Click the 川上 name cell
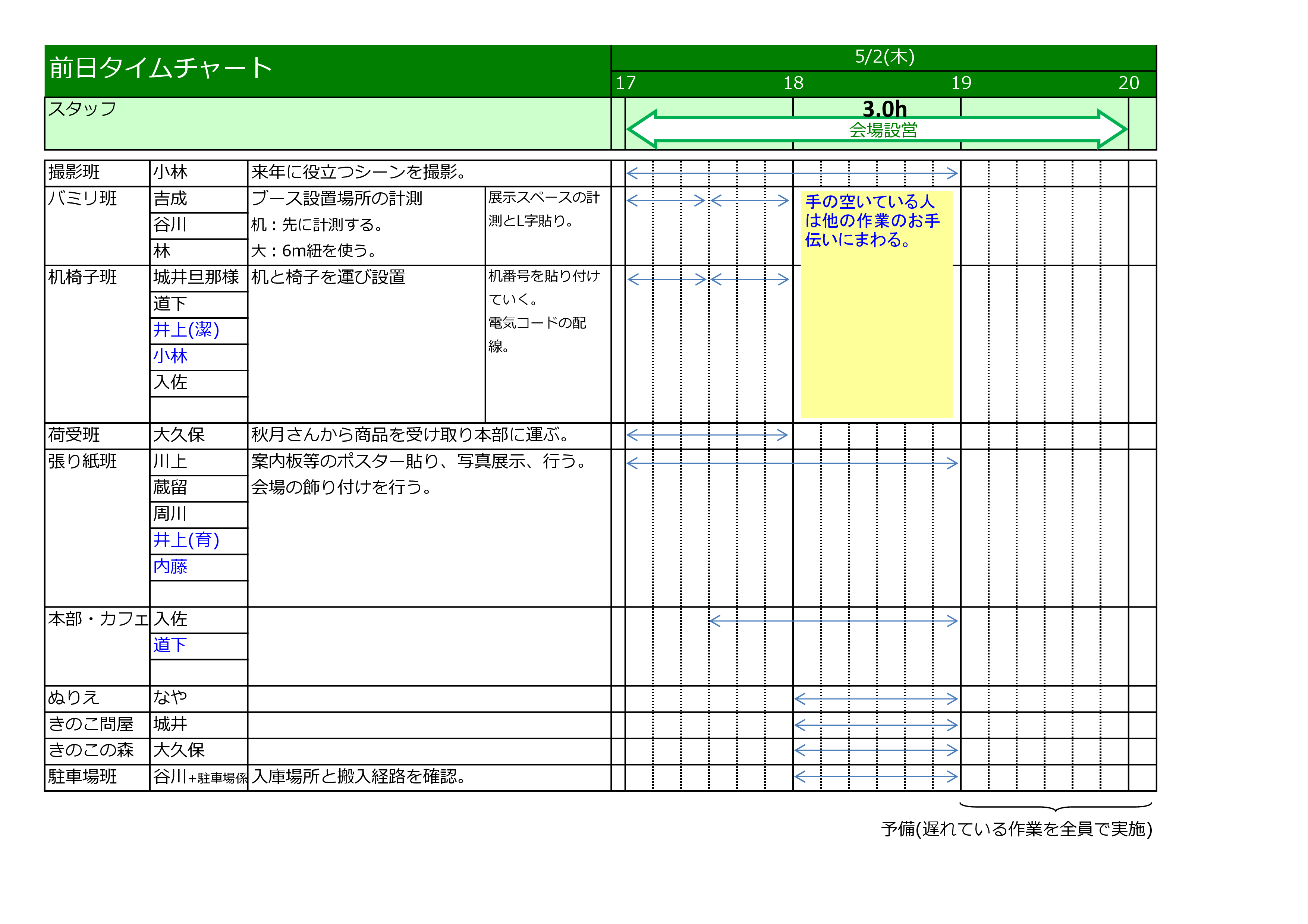This screenshot has height=924, width=1308. [199, 462]
